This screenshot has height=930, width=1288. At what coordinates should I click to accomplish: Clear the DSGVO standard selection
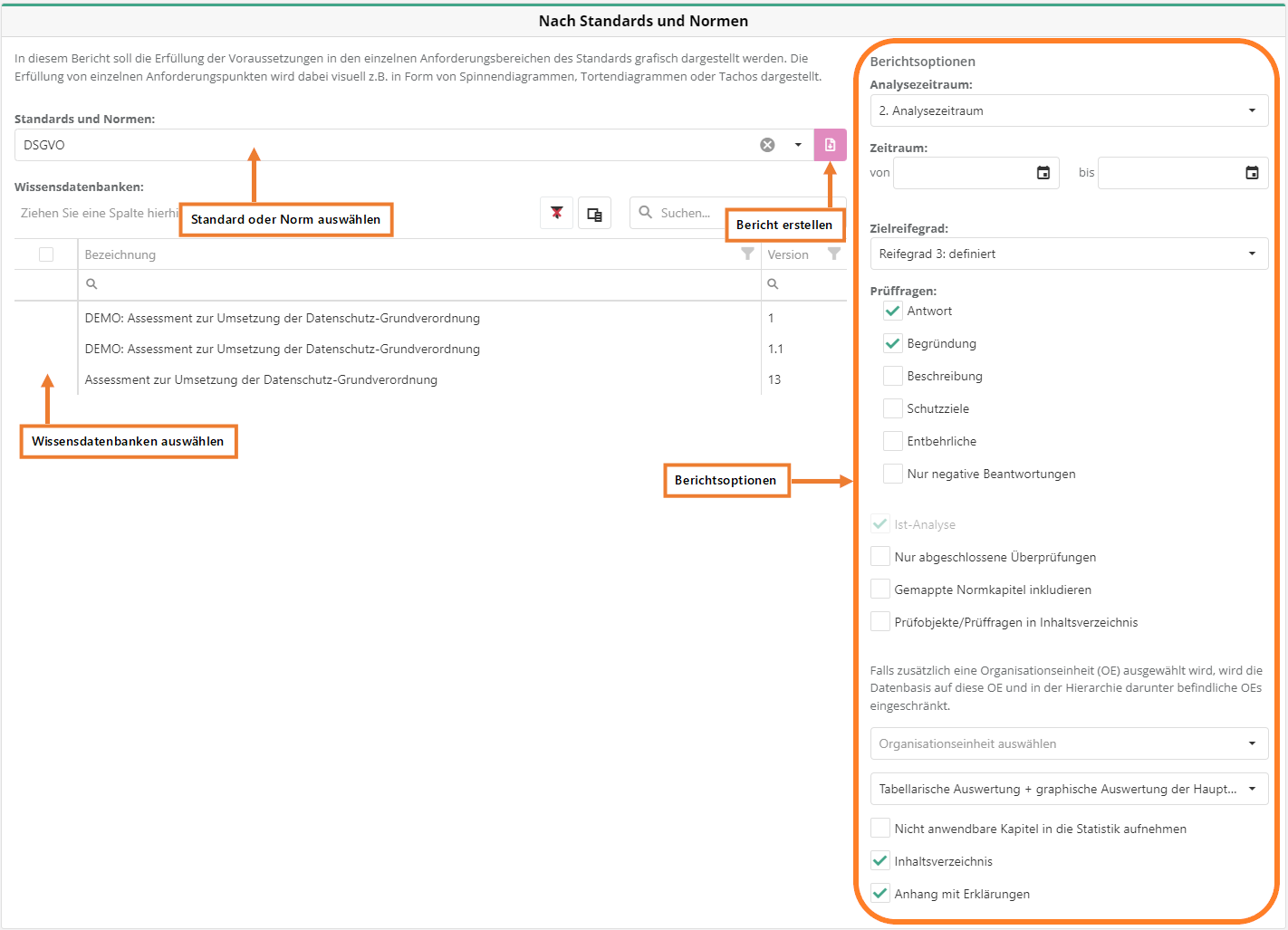(x=767, y=145)
